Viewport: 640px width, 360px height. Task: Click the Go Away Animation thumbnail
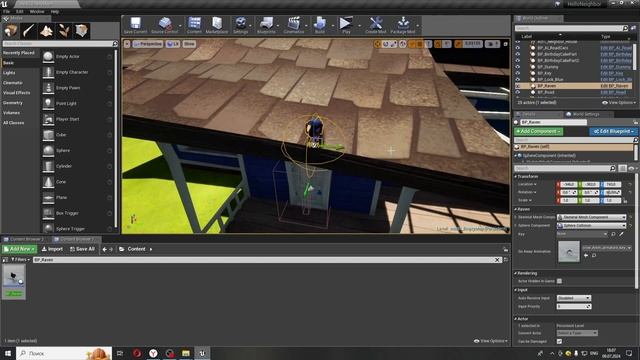click(x=569, y=251)
